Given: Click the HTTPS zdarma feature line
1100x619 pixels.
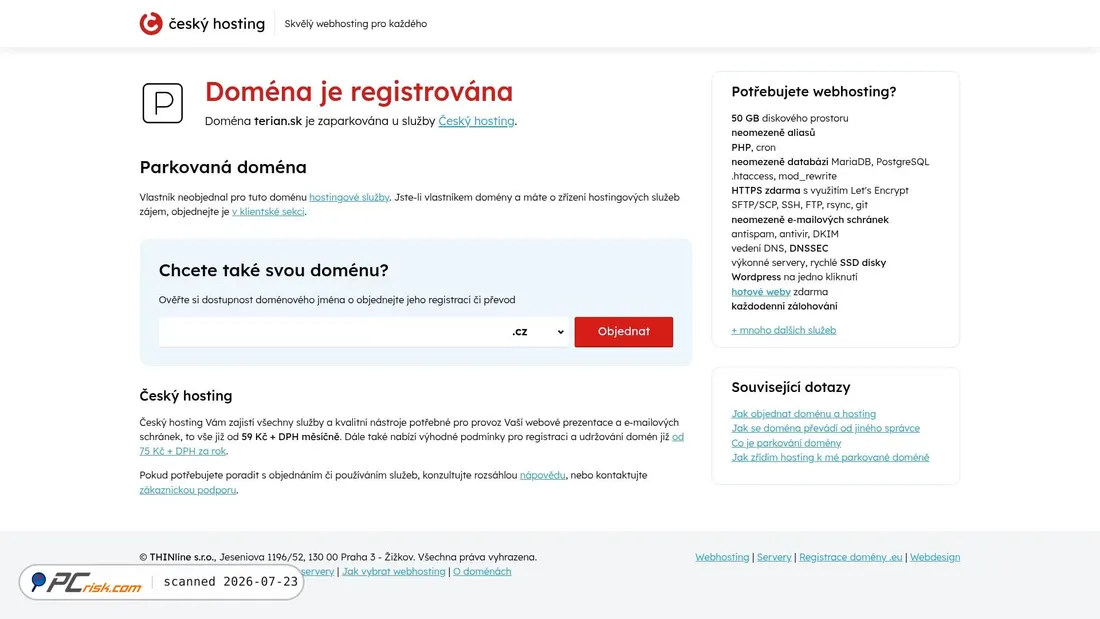Looking at the screenshot, I should (819, 190).
